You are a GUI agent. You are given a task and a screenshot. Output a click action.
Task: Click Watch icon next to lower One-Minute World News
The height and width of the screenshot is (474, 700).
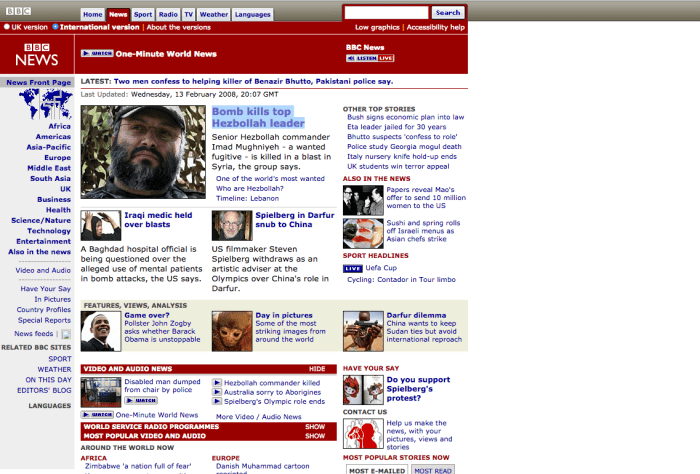pos(97,415)
